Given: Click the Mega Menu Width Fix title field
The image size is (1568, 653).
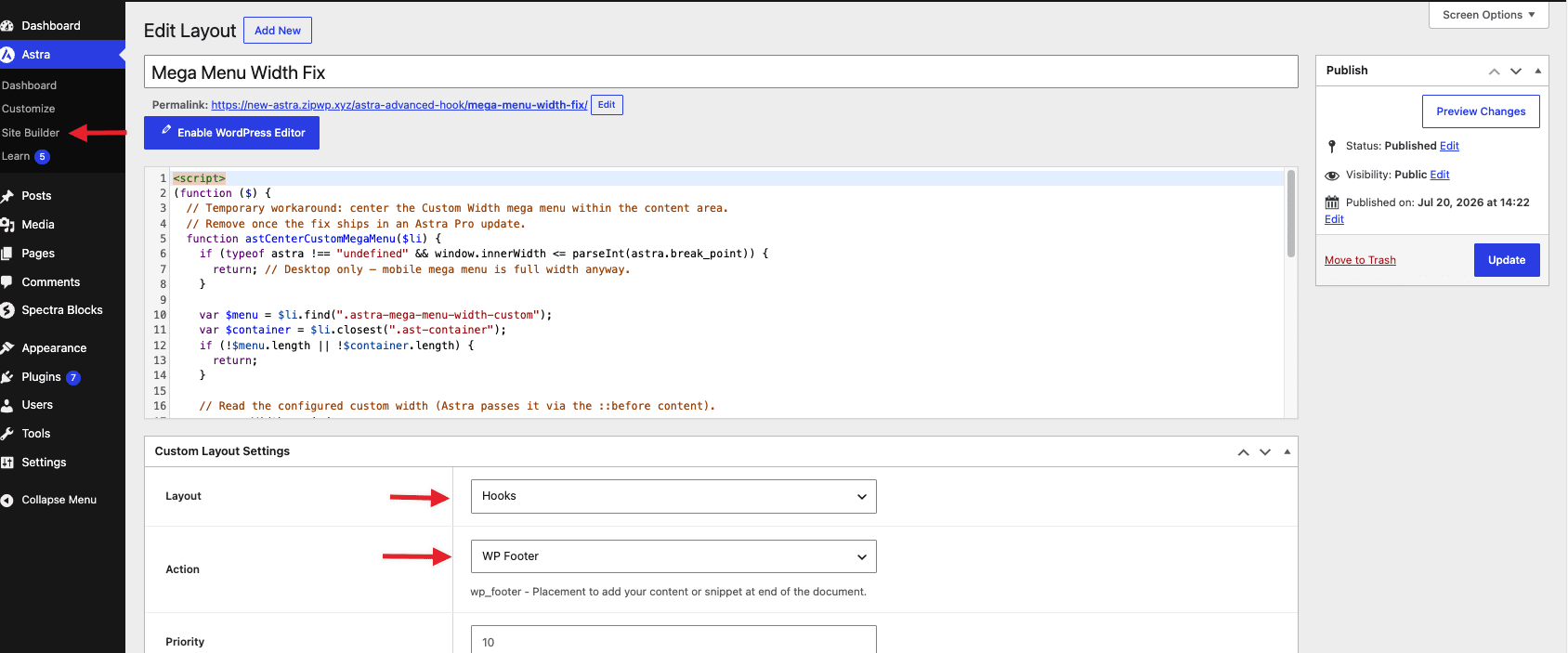Looking at the screenshot, I should [x=721, y=72].
